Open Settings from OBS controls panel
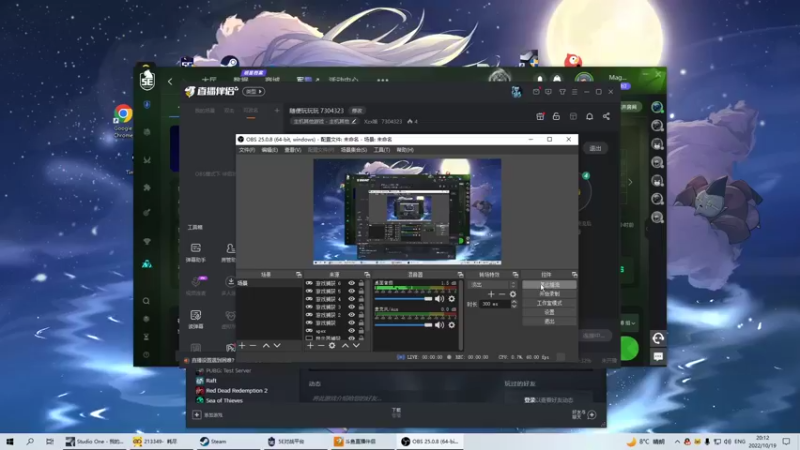This screenshot has width=800, height=450. [549, 312]
